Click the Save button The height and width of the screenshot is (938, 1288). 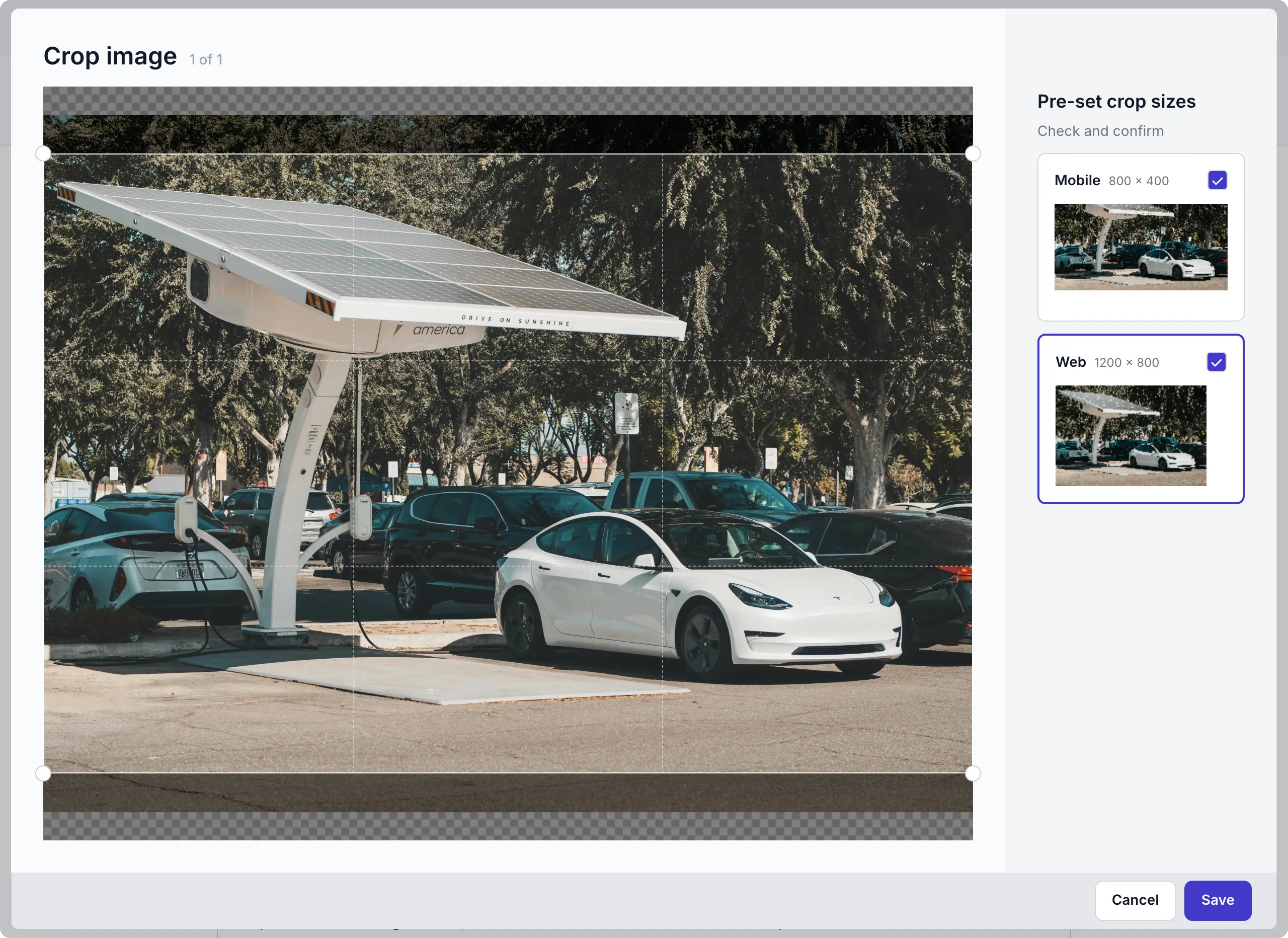tap(1217, 900)
